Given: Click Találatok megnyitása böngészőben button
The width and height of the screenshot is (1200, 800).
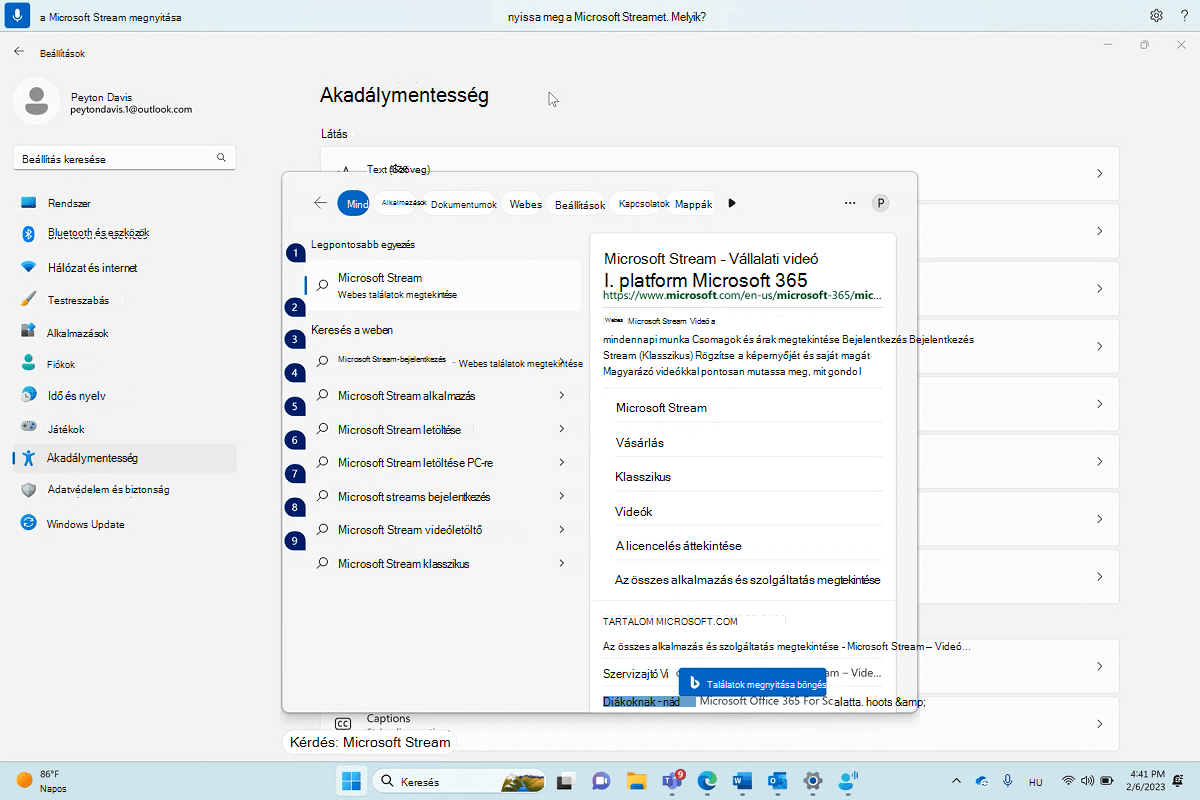Looking at the screenshot, I should tap(753, 683).
